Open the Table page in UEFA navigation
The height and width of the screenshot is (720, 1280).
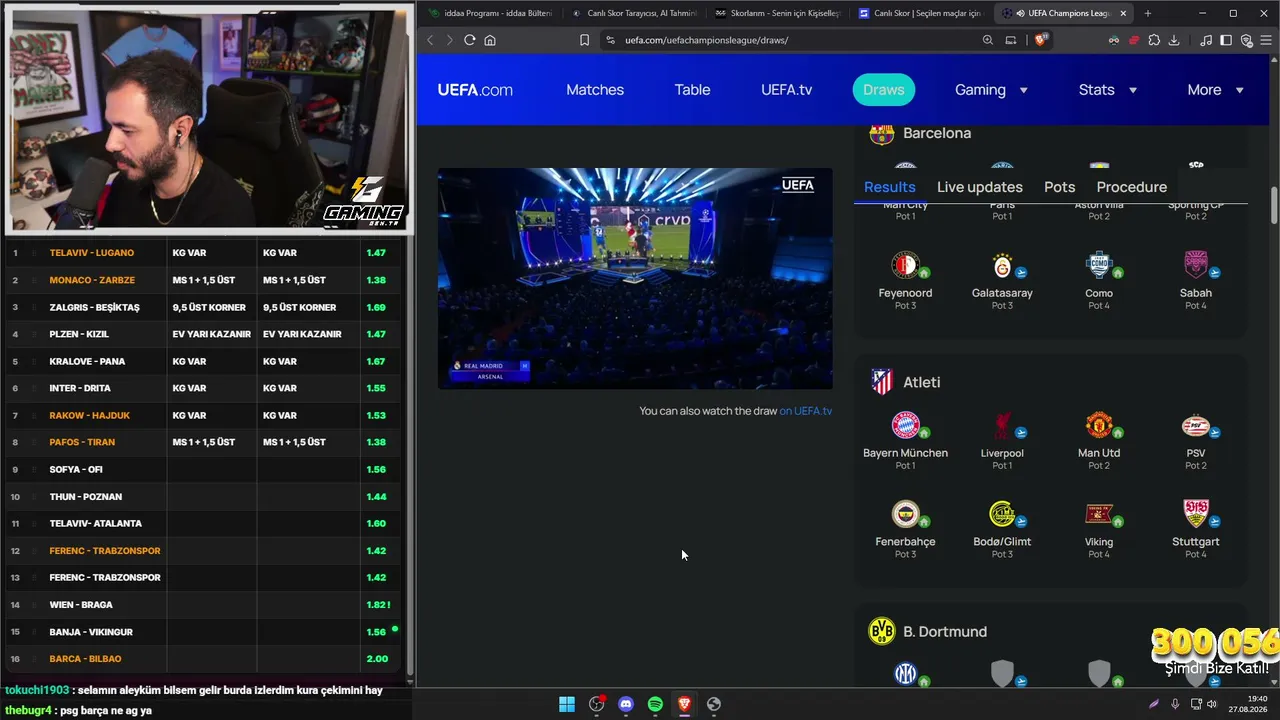click(x=692, y=90)
